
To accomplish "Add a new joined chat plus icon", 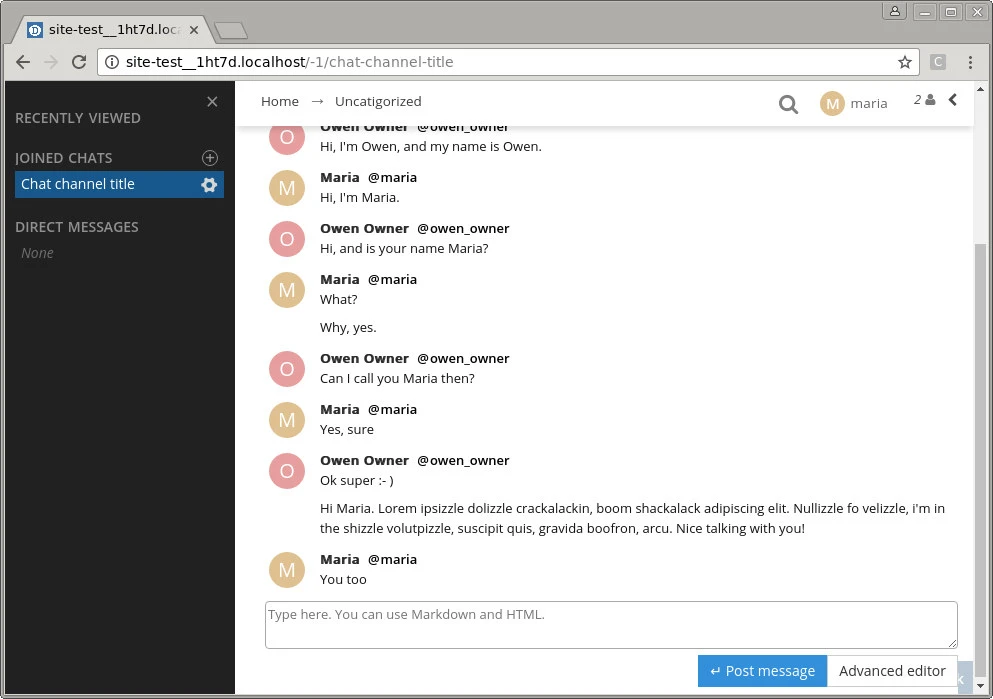I will point(210,158).
